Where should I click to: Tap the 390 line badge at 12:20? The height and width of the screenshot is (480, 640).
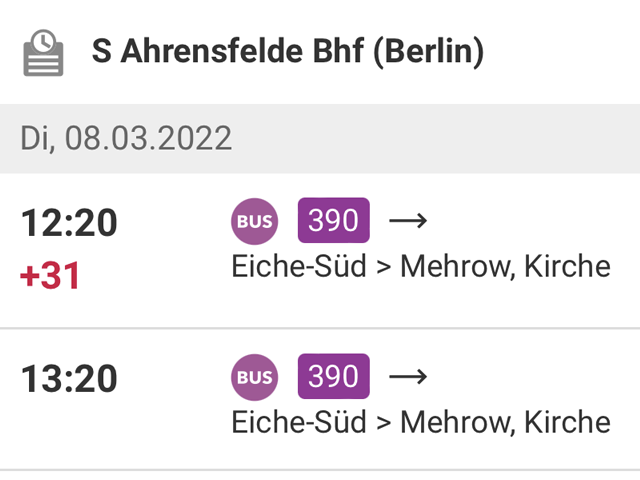333,220
